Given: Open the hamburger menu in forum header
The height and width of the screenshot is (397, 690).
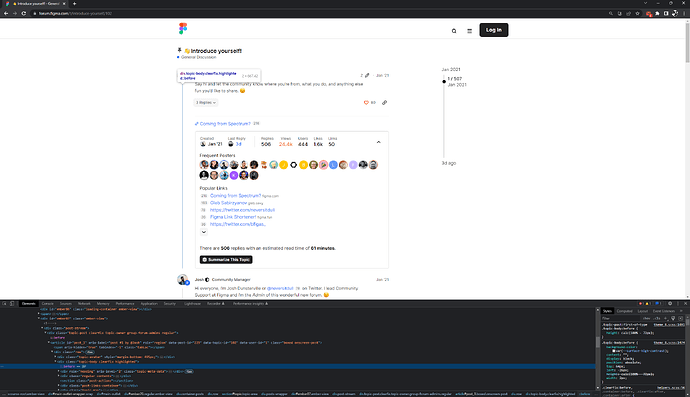Looking at the screenshot, I should point(470,31).
